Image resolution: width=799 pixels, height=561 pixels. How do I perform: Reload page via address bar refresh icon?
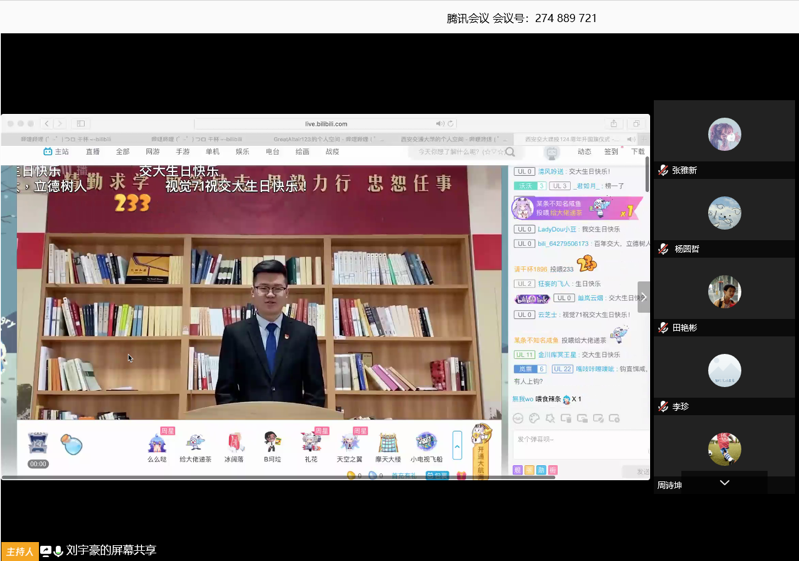coord(450,124)
